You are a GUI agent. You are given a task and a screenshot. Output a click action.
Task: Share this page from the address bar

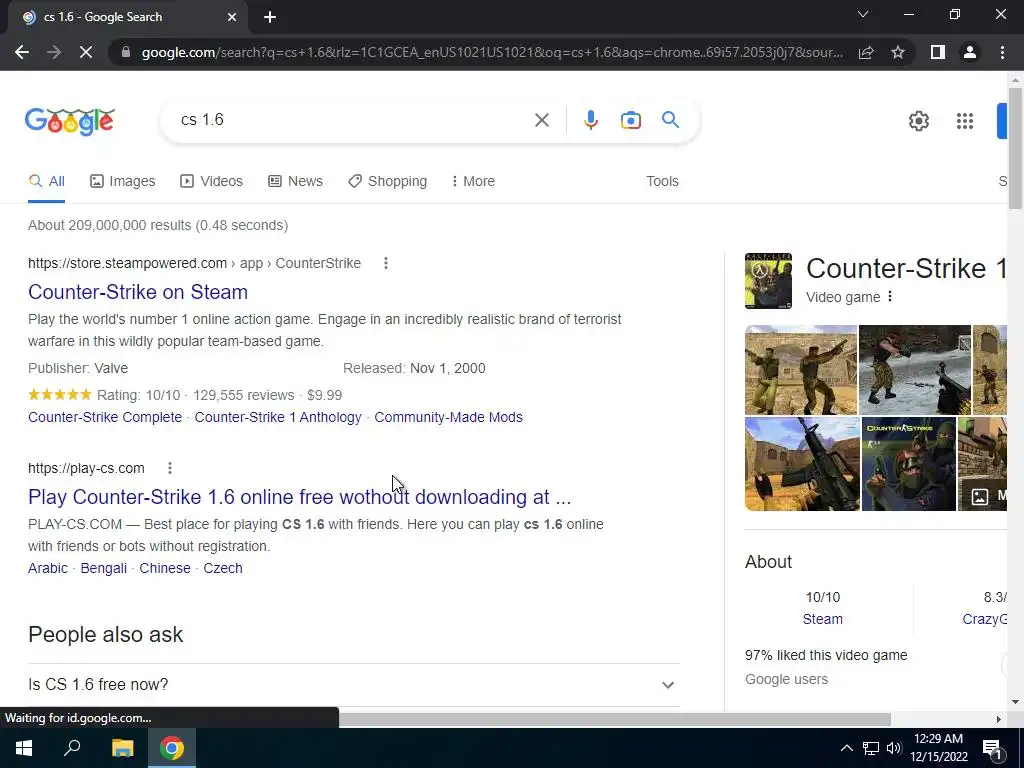tap(866, 52)
